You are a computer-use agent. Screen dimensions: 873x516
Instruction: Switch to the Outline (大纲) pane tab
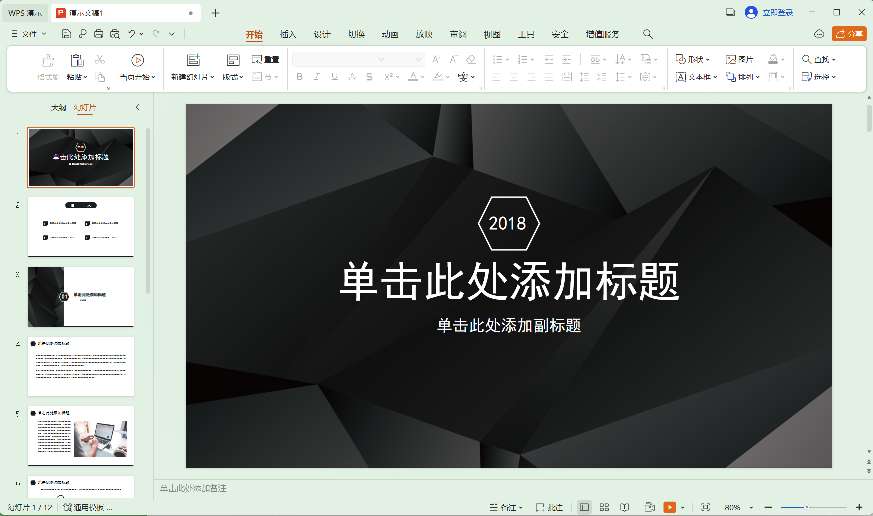coord(58,107)
